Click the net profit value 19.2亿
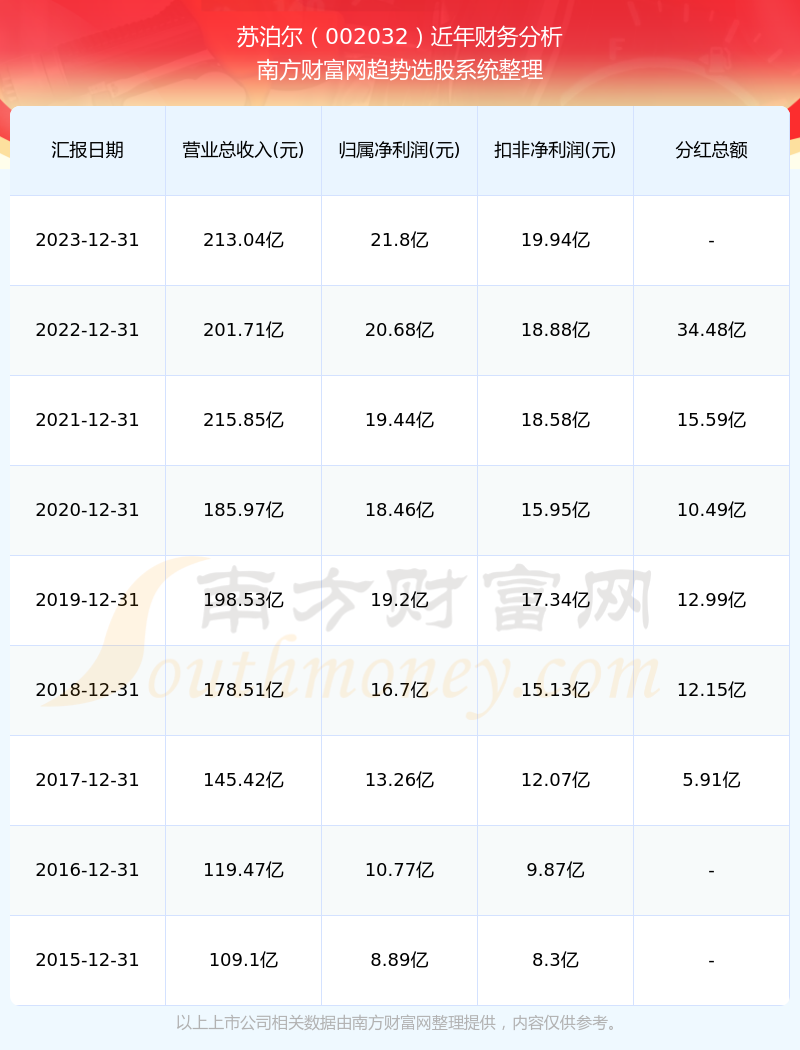The width and height of the screenshot is (800, 1050). [x=400, y=600]
